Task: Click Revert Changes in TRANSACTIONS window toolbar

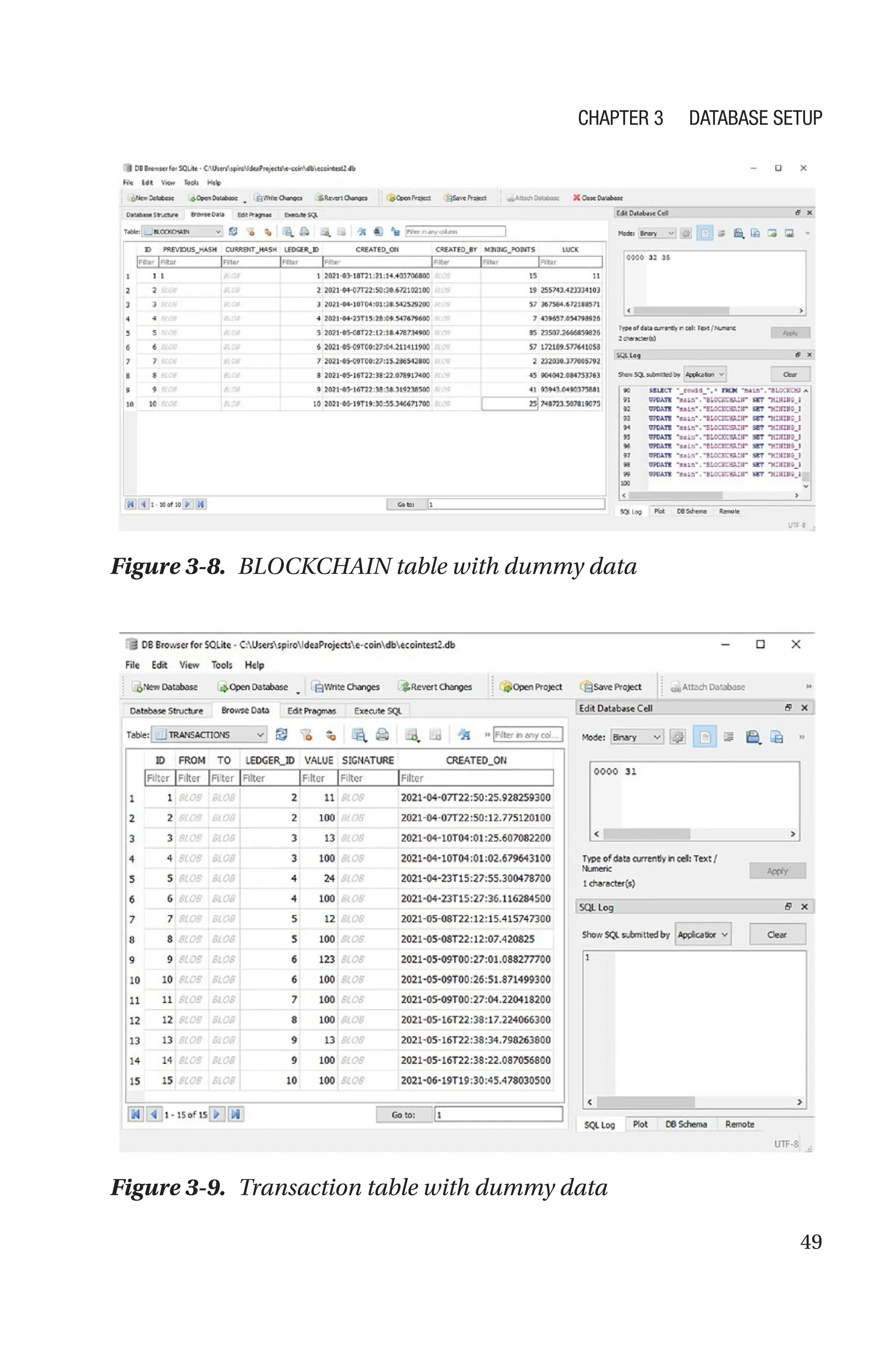Action: 435,687
